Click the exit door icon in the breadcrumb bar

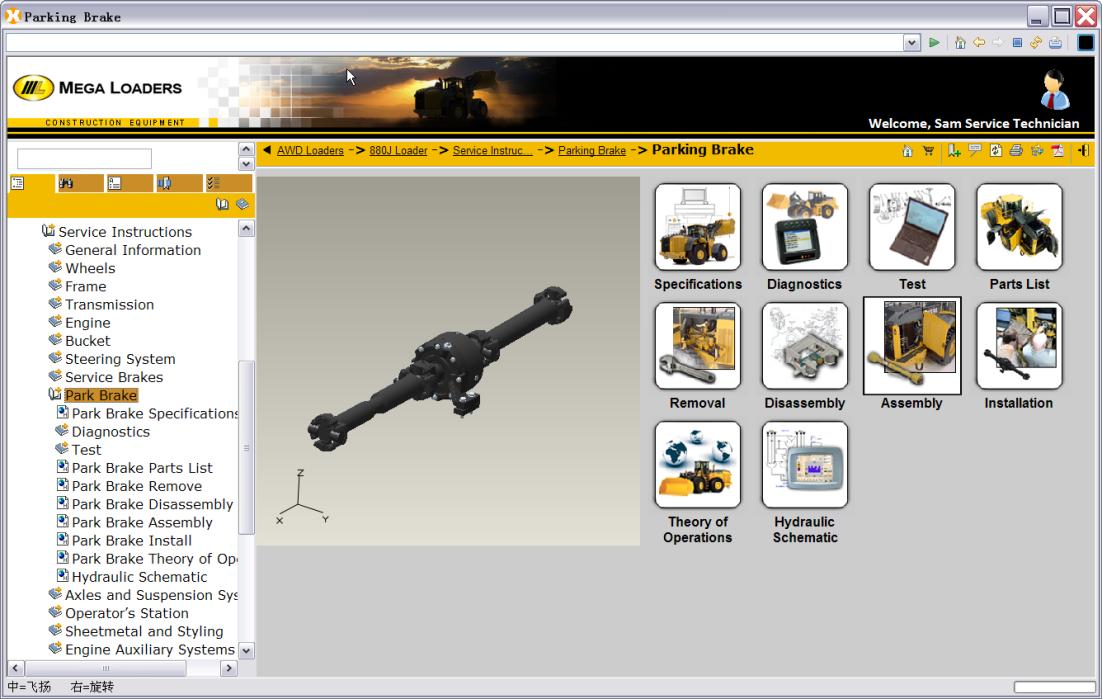pyautogui.click(x=1083, y=151)
